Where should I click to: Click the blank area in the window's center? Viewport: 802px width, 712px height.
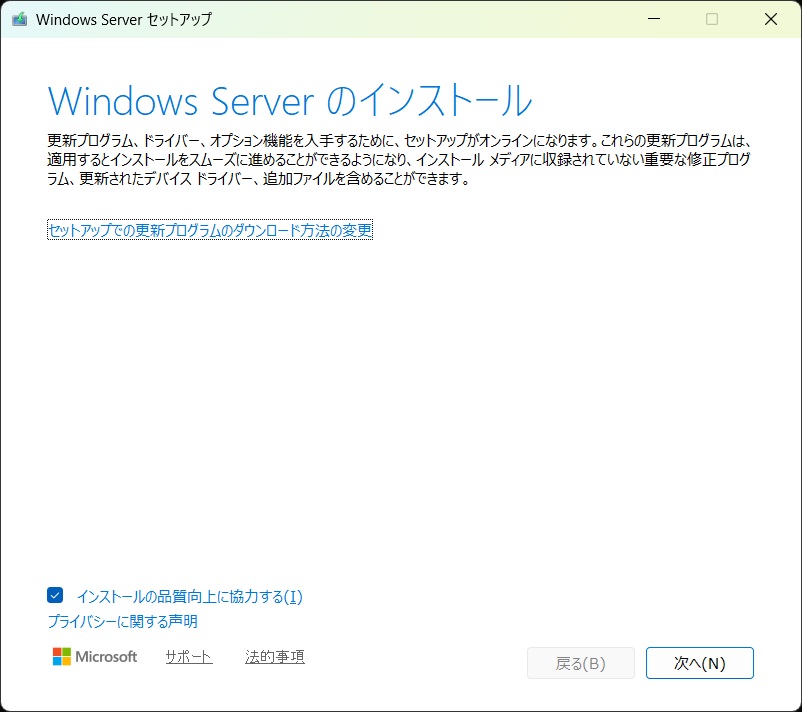(400, 400)
